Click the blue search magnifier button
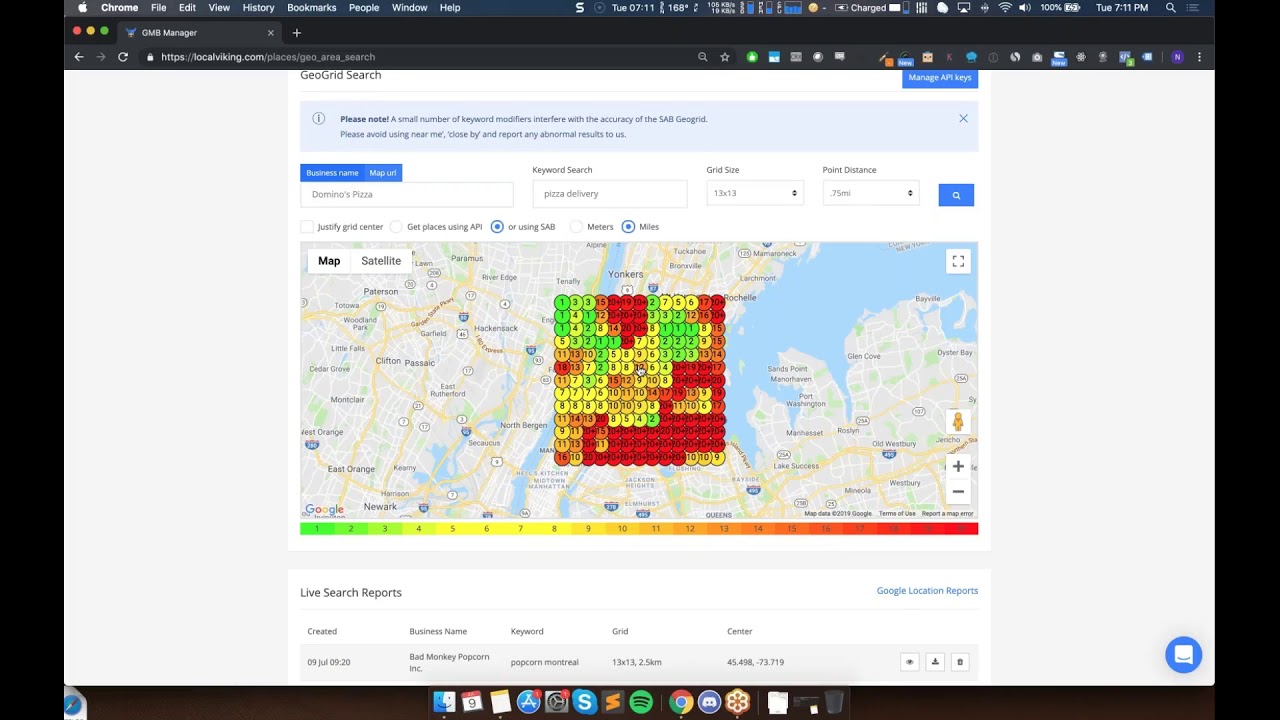1280x720 pixels. (956, 195)
